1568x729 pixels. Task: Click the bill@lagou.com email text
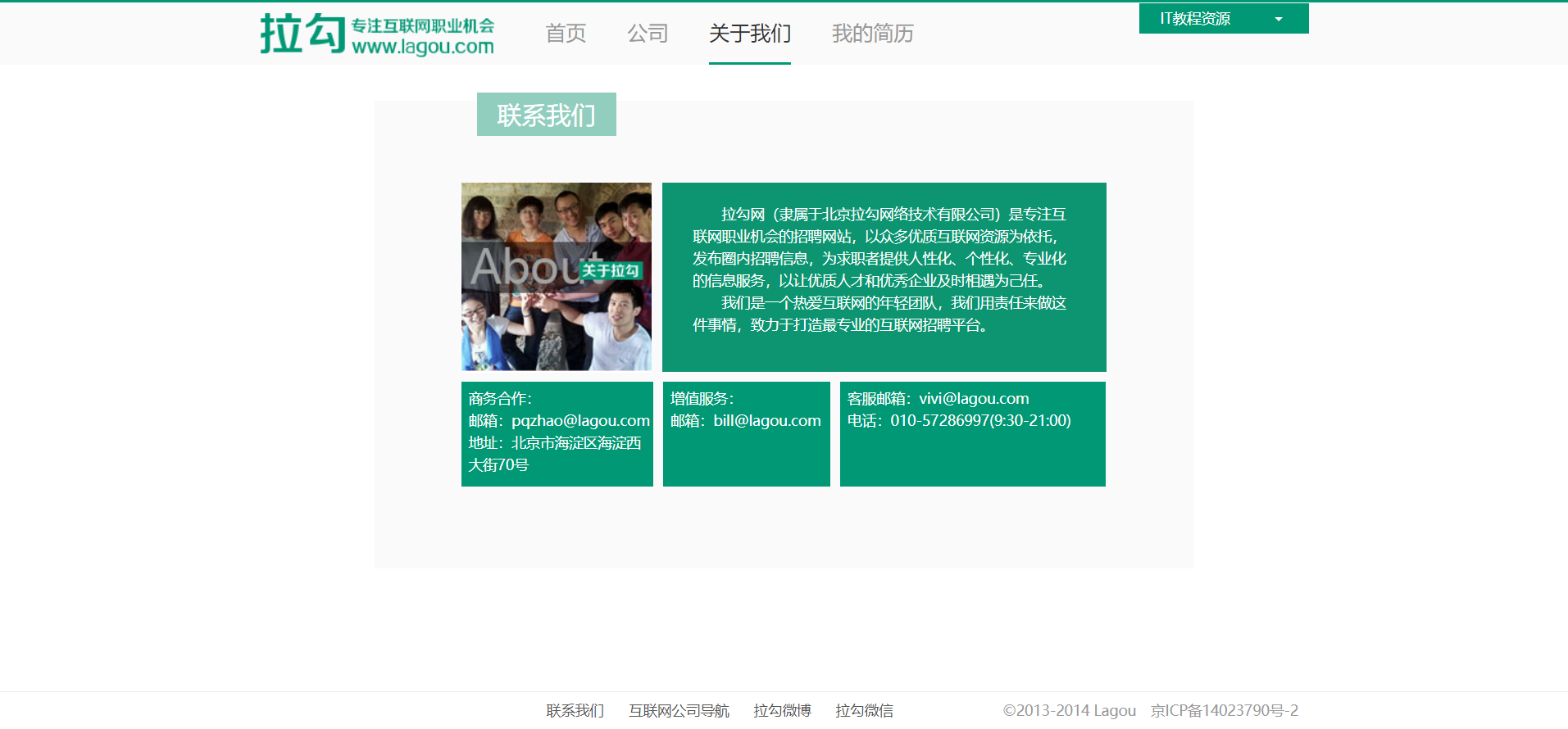[x=767, y=420]
